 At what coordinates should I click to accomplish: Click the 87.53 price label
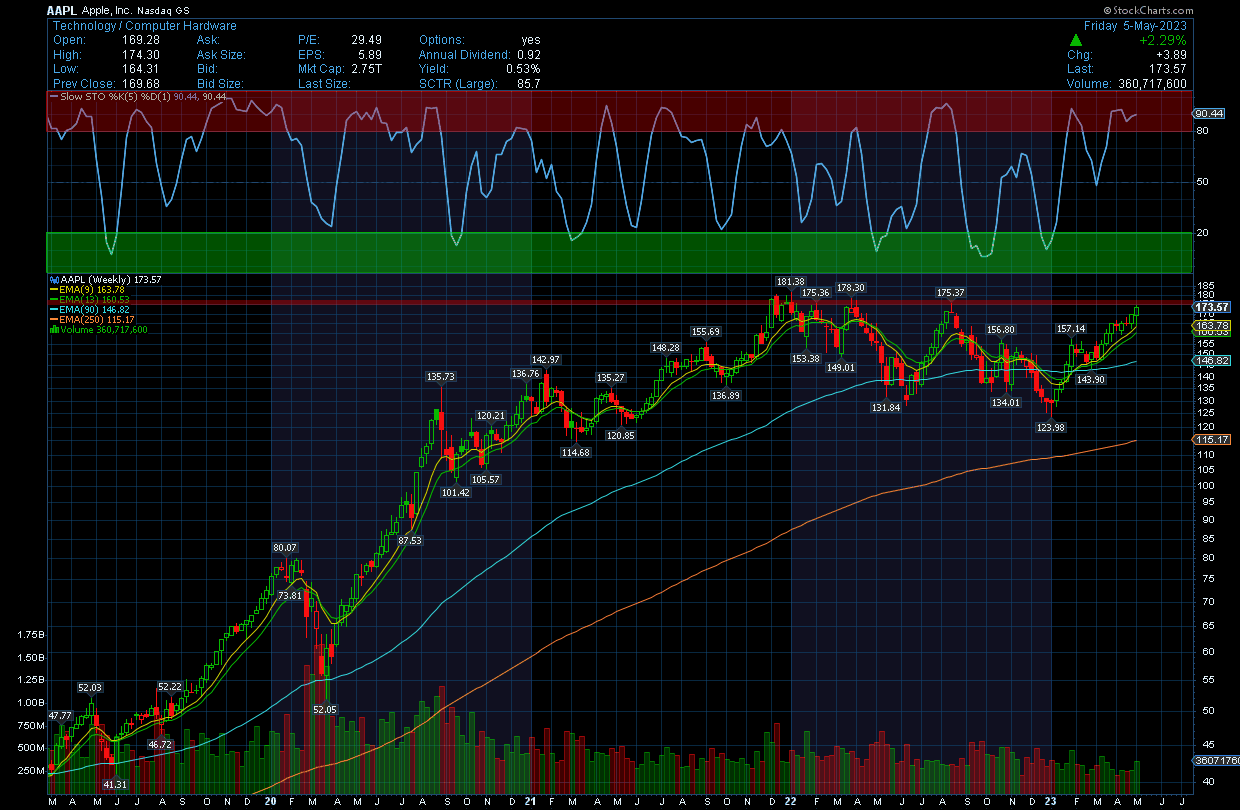pyautogui.click(x=410, y=541)
